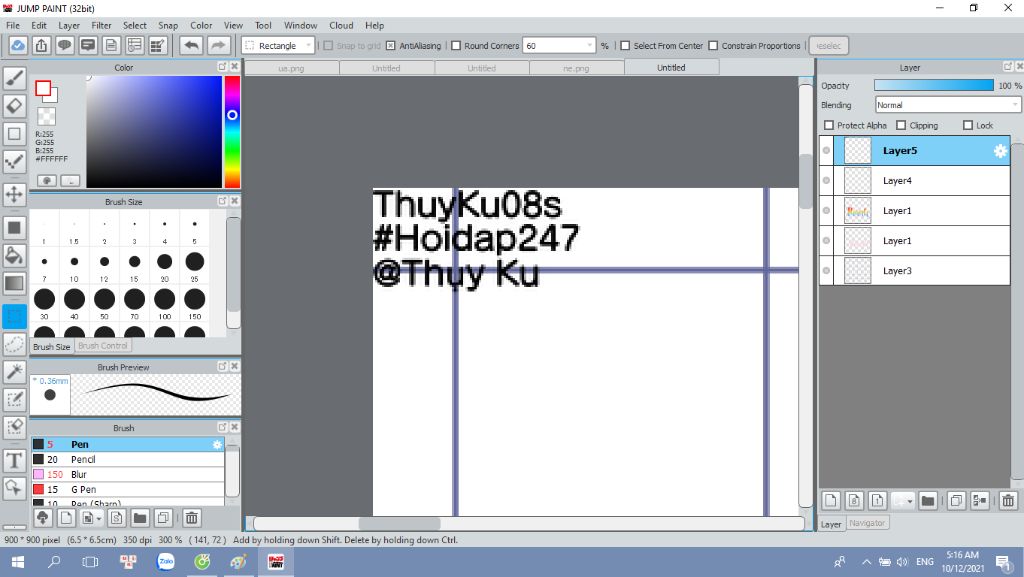
Task: Delete the selected layer with trash icon
Action: (x=1008, y=501)
